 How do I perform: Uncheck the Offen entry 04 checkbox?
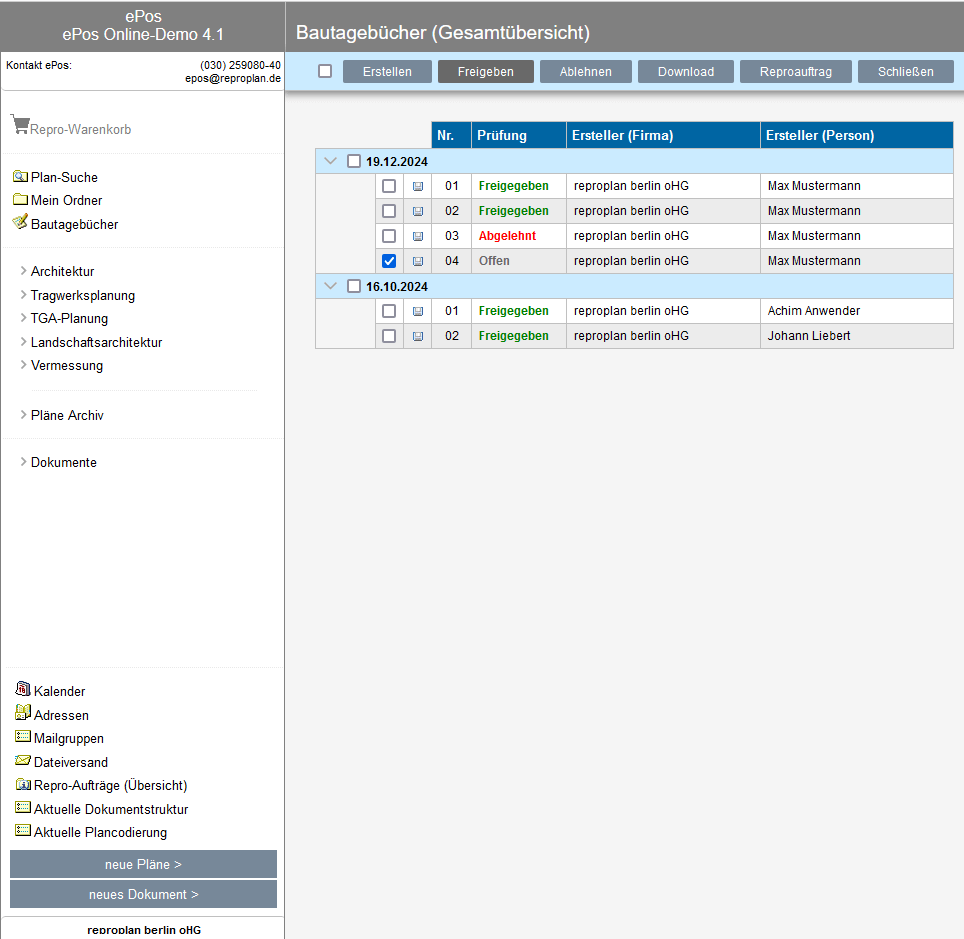click(389, 261)
